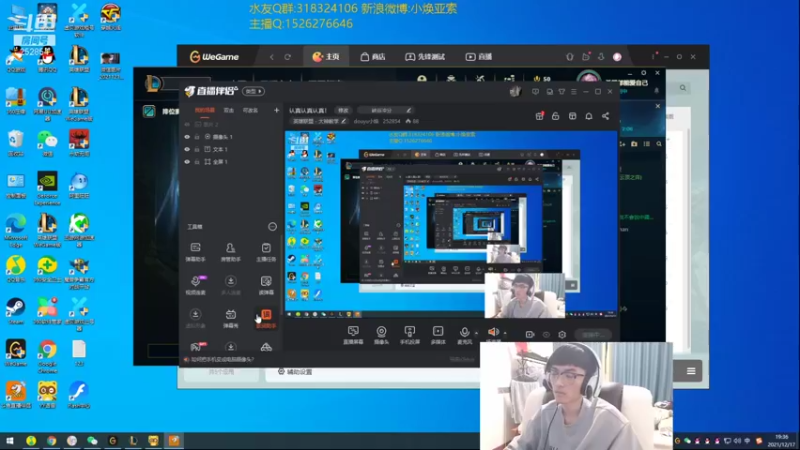
Task: Toggle lock on 文本 1 source
Action: (x=197, y=149)
